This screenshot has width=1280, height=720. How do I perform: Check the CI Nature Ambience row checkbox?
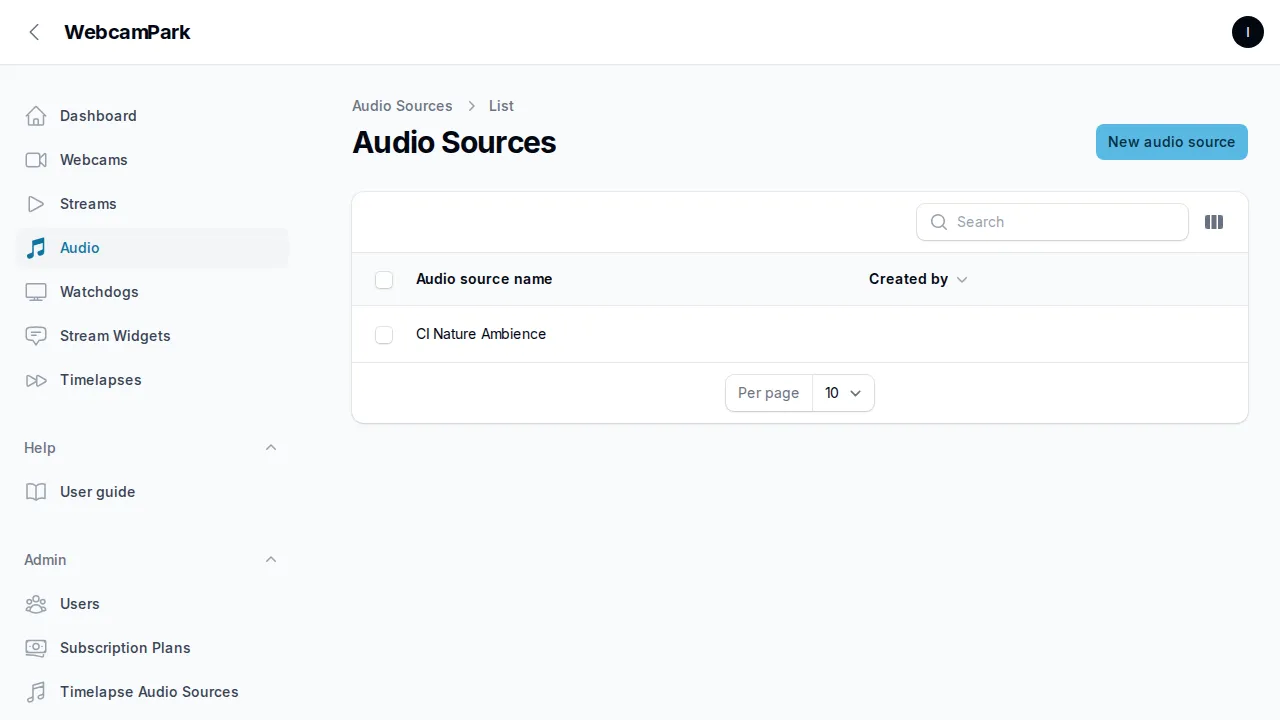pos(384,335)
